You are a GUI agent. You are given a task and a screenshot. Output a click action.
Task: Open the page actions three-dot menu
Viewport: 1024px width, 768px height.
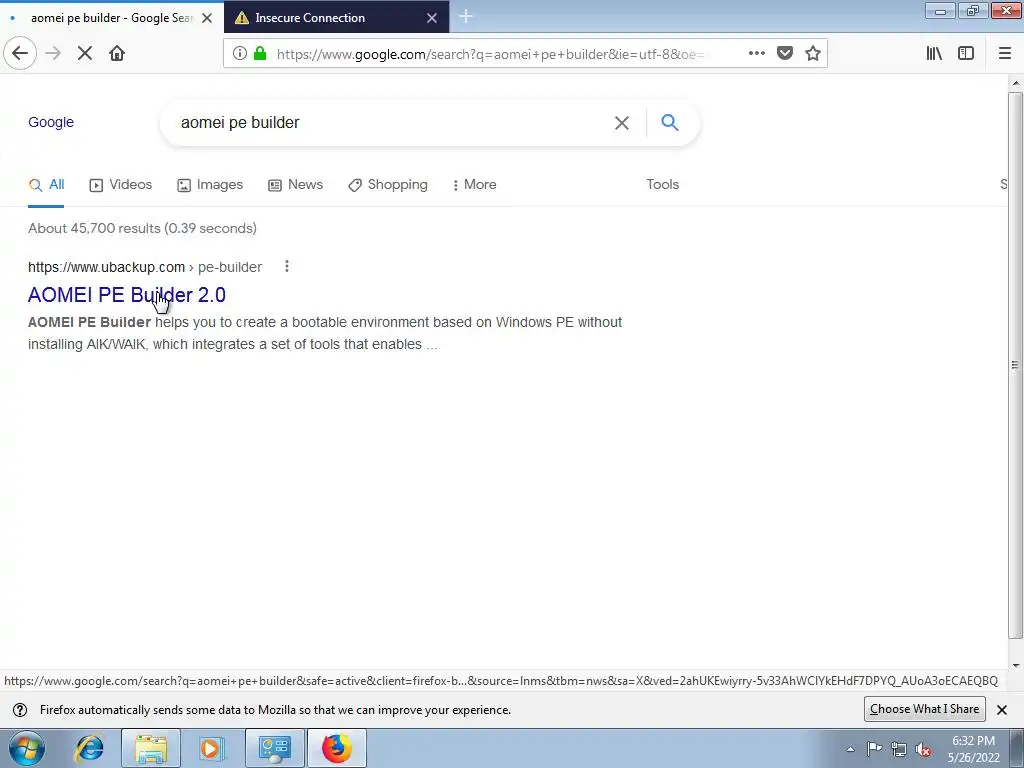coord(756,54)
